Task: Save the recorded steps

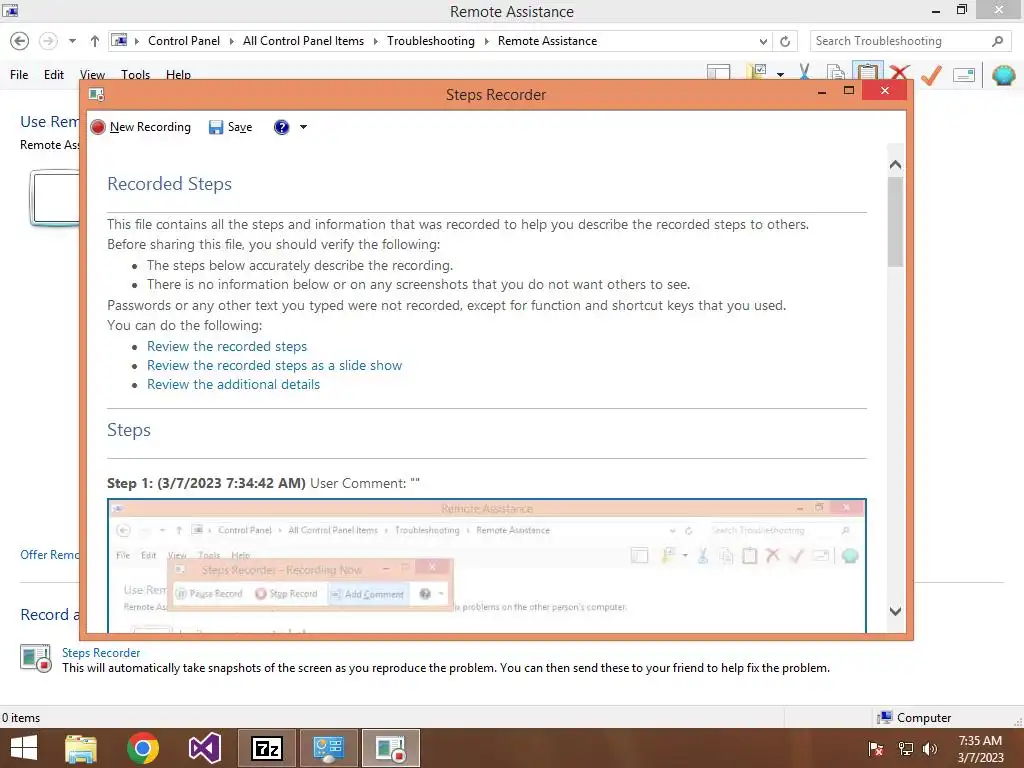Action: pos(231,127)
